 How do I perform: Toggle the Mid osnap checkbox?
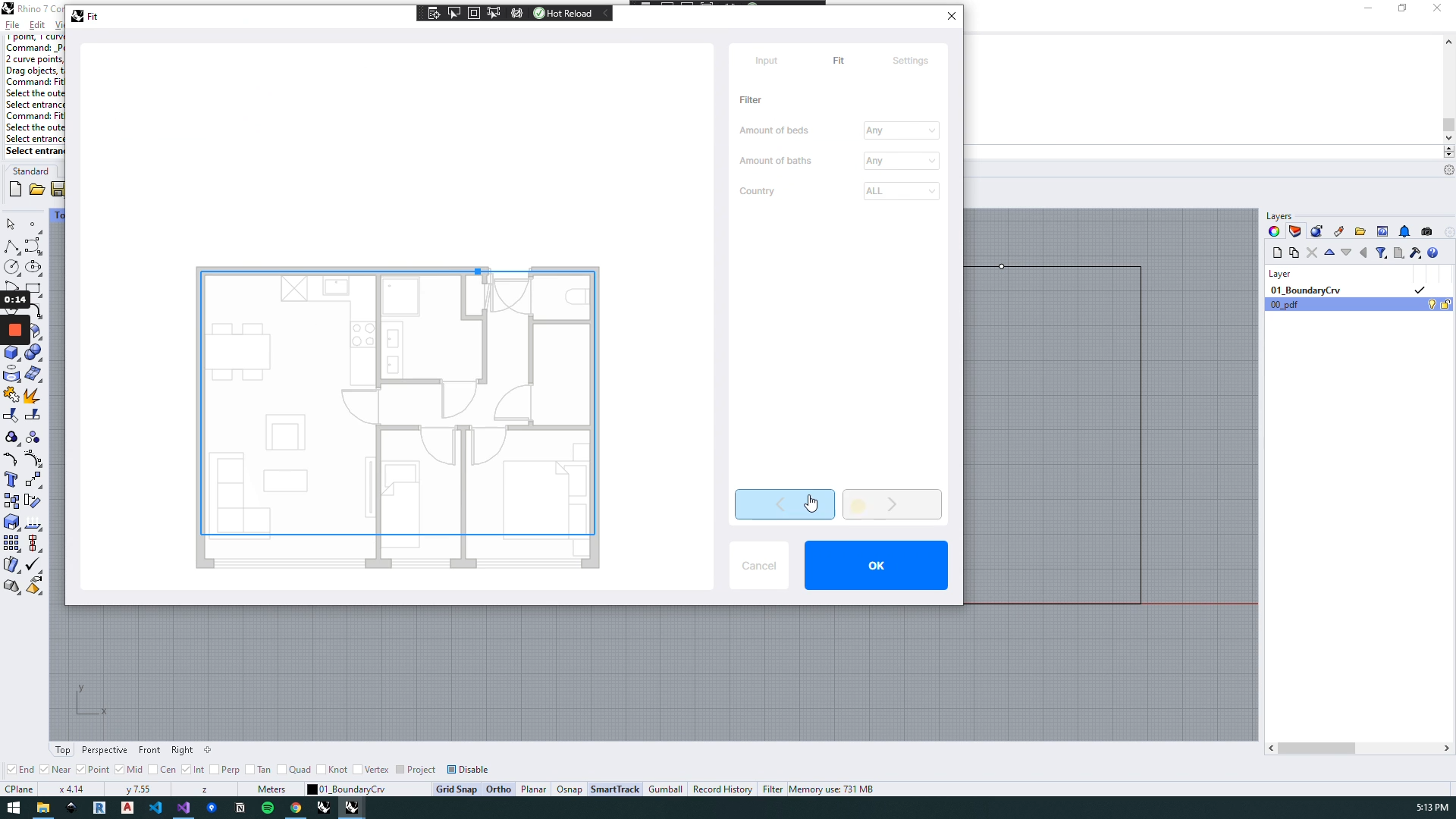tap(120, 770)
